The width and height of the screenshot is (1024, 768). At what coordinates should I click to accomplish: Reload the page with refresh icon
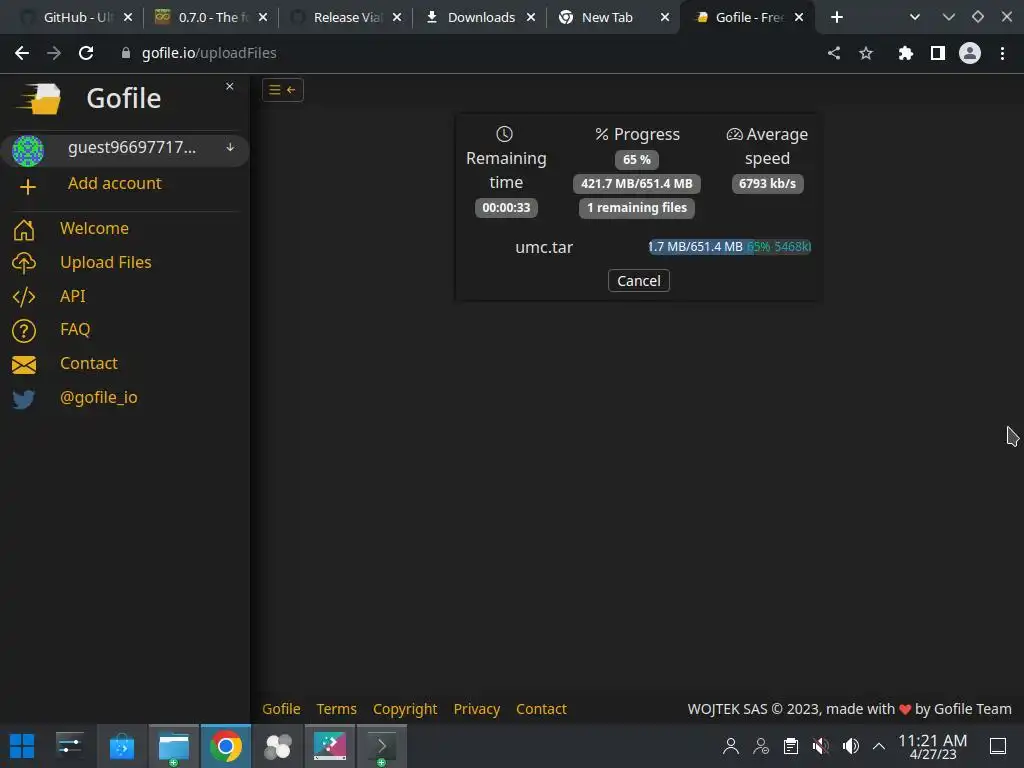tap(86, 53)
